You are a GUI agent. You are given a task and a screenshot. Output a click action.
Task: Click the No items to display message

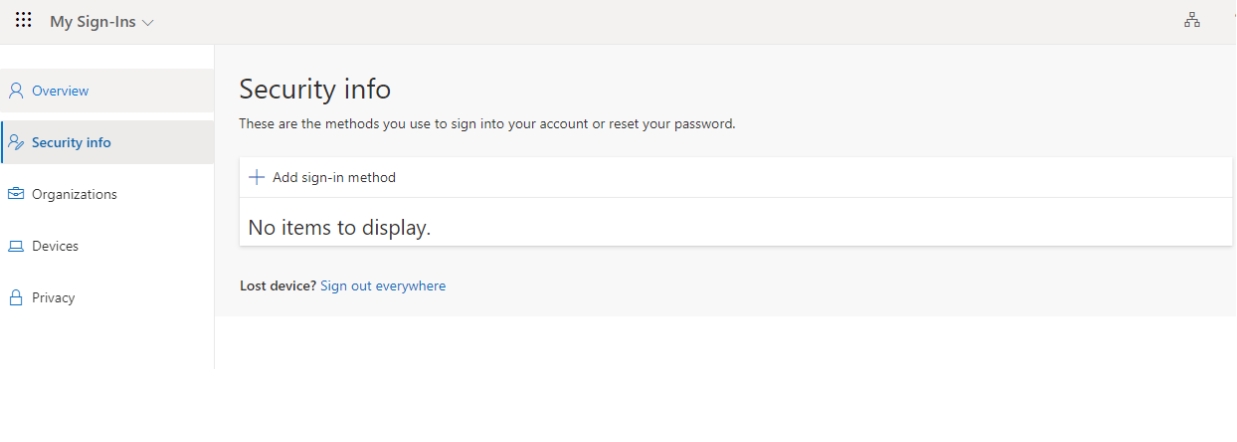[339, 228]
